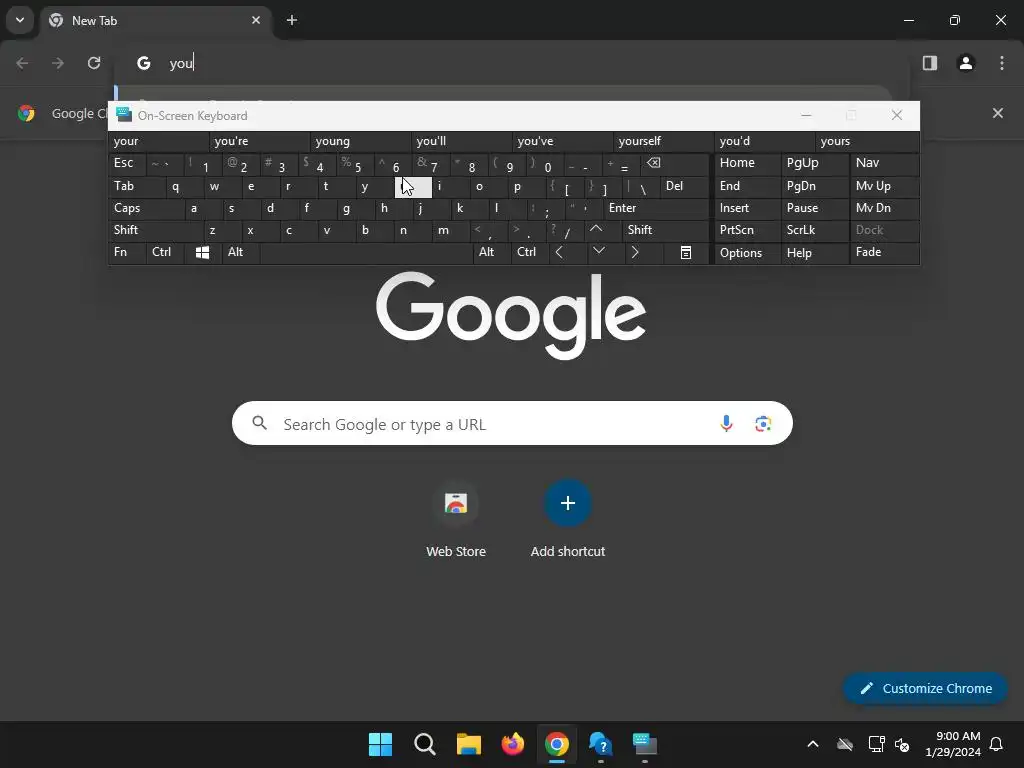Select the New Tab browser tab
Image resolution: width=1024 pixels, height=768 pixels.
(x=156, y=20)
